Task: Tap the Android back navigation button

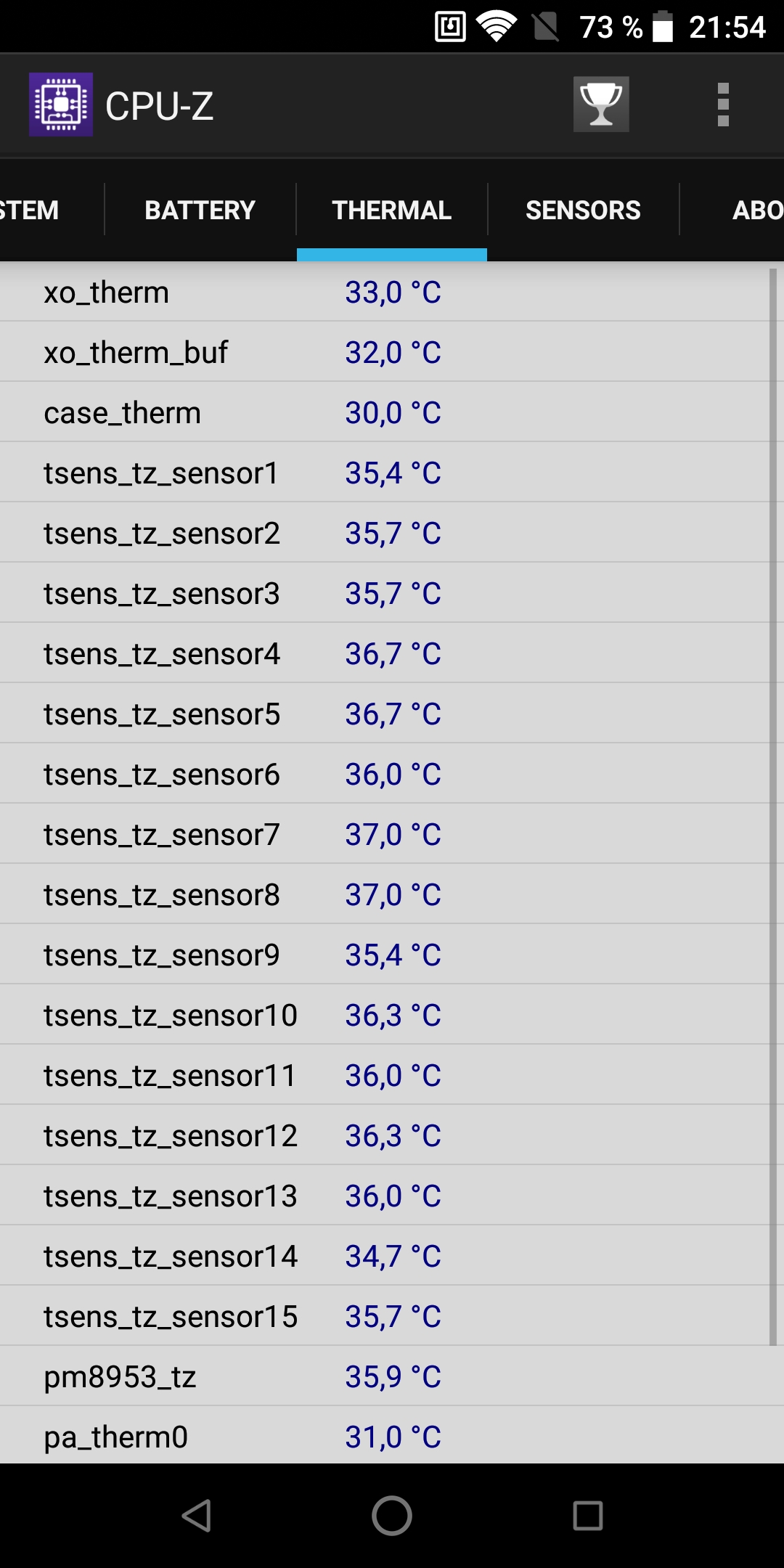Action: [x=196, y=1516]
